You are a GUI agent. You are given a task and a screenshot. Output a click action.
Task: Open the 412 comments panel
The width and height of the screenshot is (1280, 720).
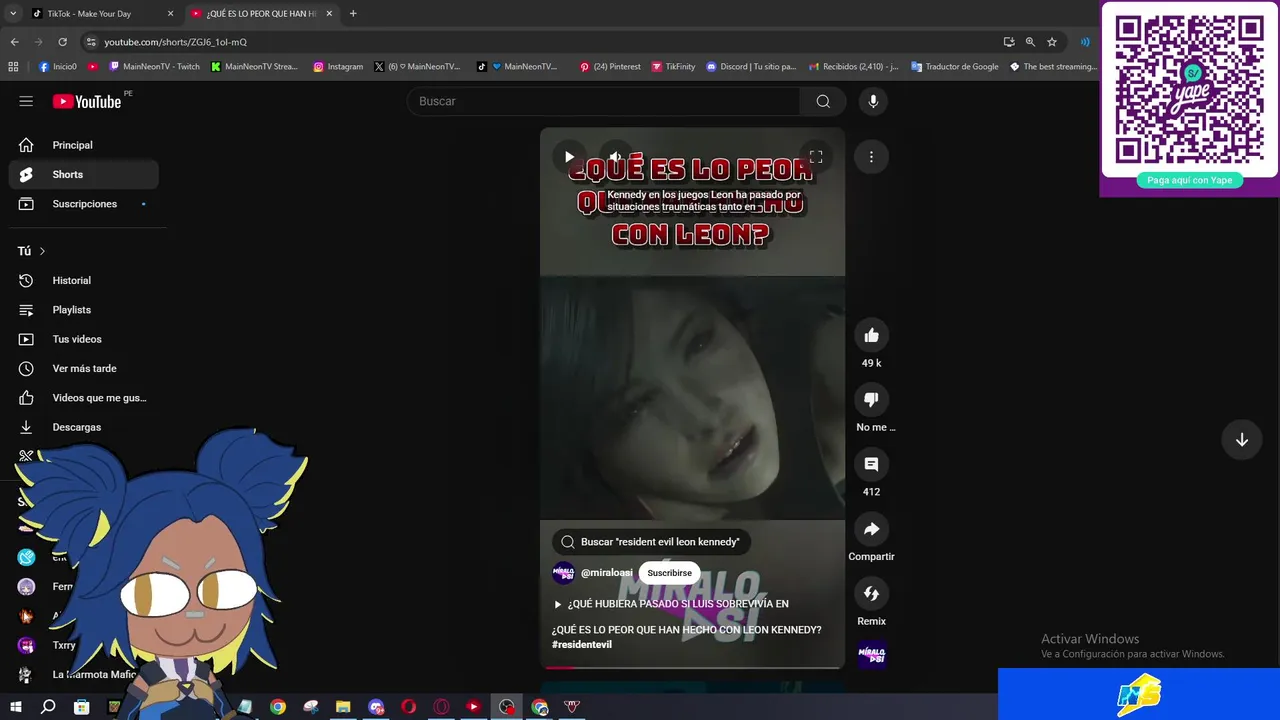871,464
